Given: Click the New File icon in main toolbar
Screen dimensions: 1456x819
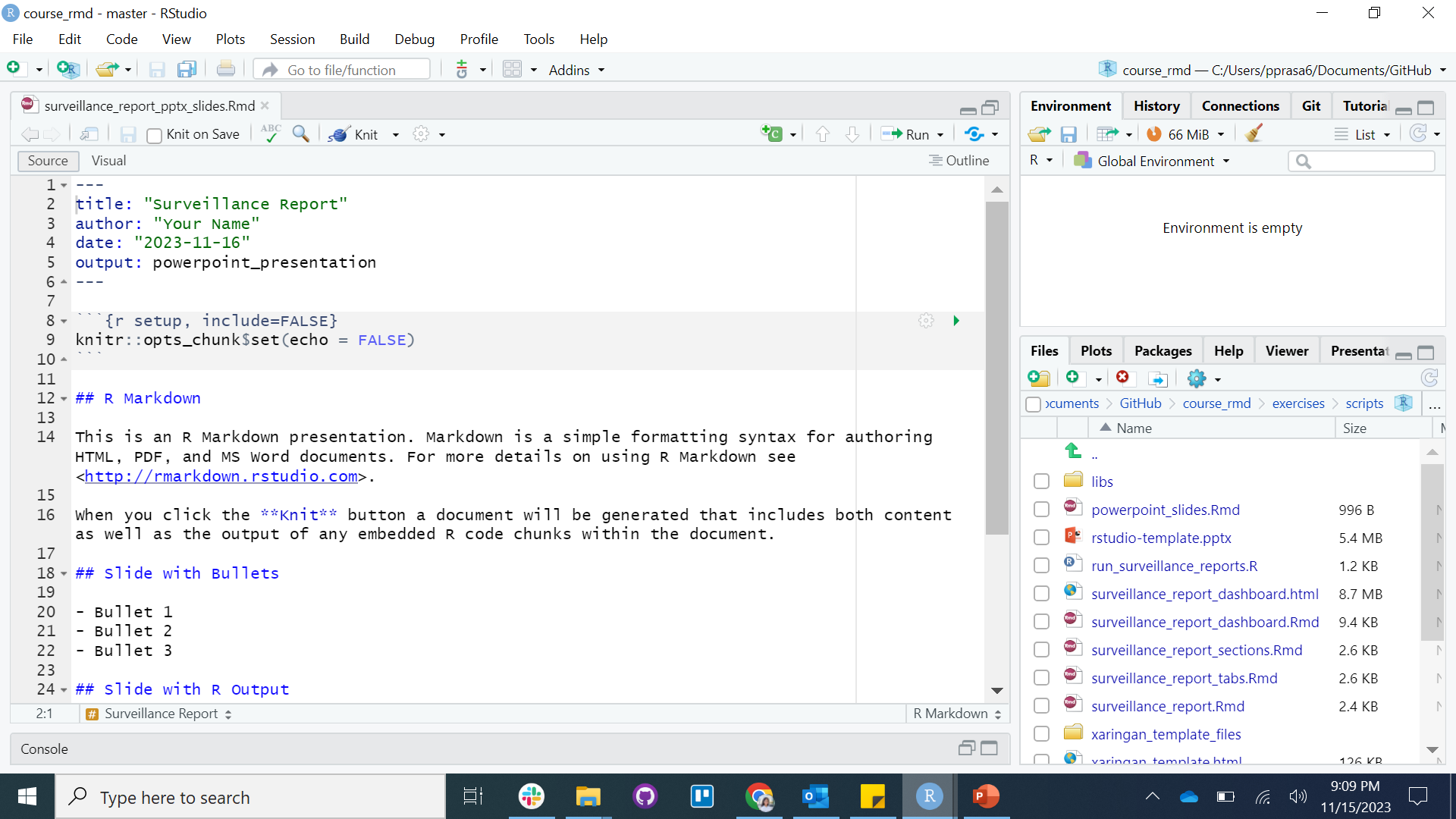Looking at the screenshot, I should coord(14,69).
